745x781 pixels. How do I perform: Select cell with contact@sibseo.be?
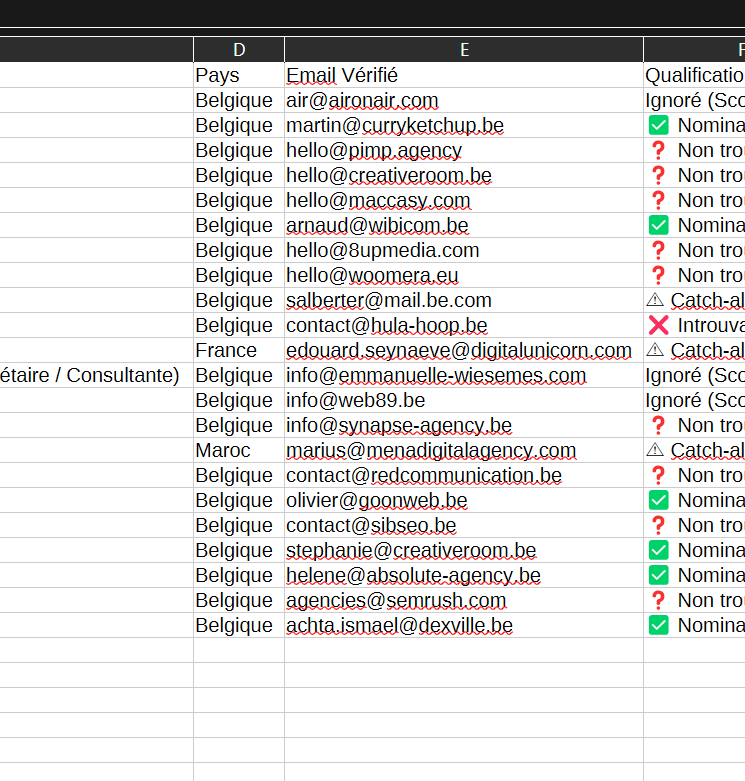point(464,525)
